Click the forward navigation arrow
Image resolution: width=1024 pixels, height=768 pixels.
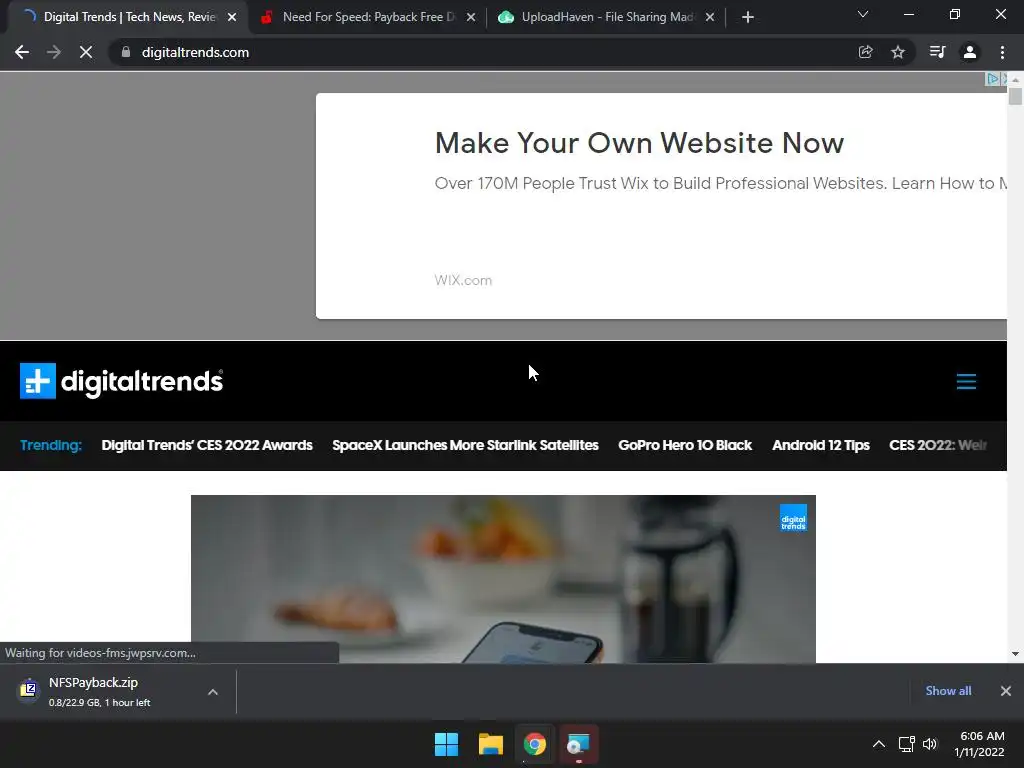coord(54,52)
